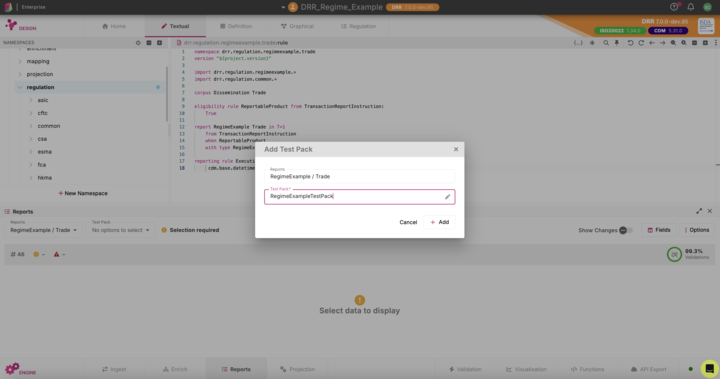
Task: Click New Namespace link
Action: click(83, 193)
